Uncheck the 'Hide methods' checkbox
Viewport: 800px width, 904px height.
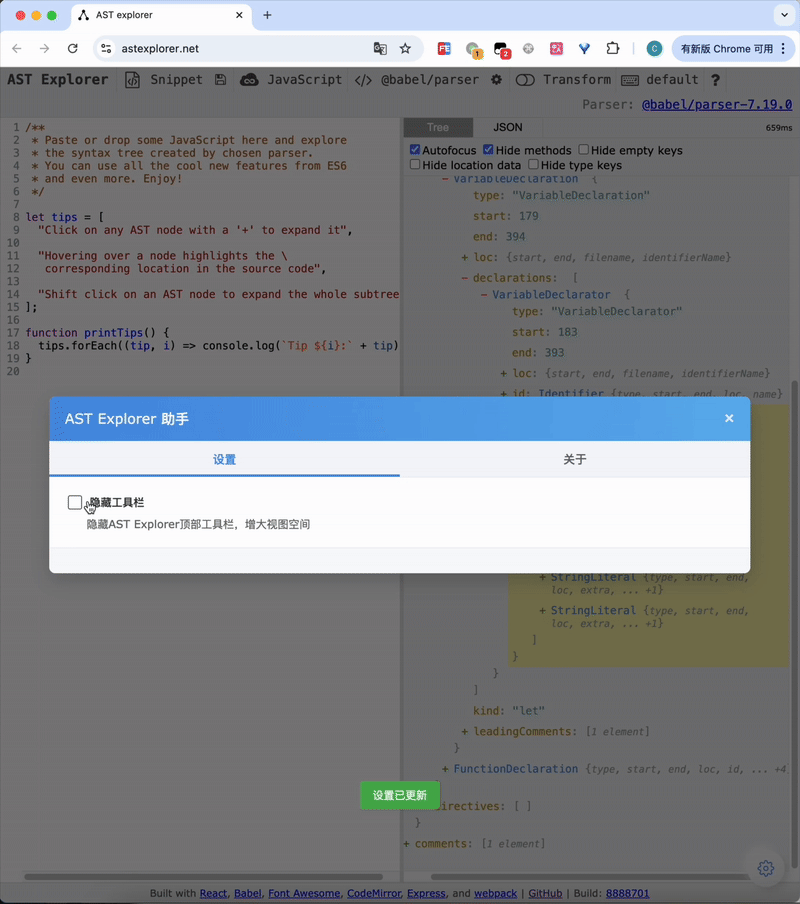tap(489, 148)
